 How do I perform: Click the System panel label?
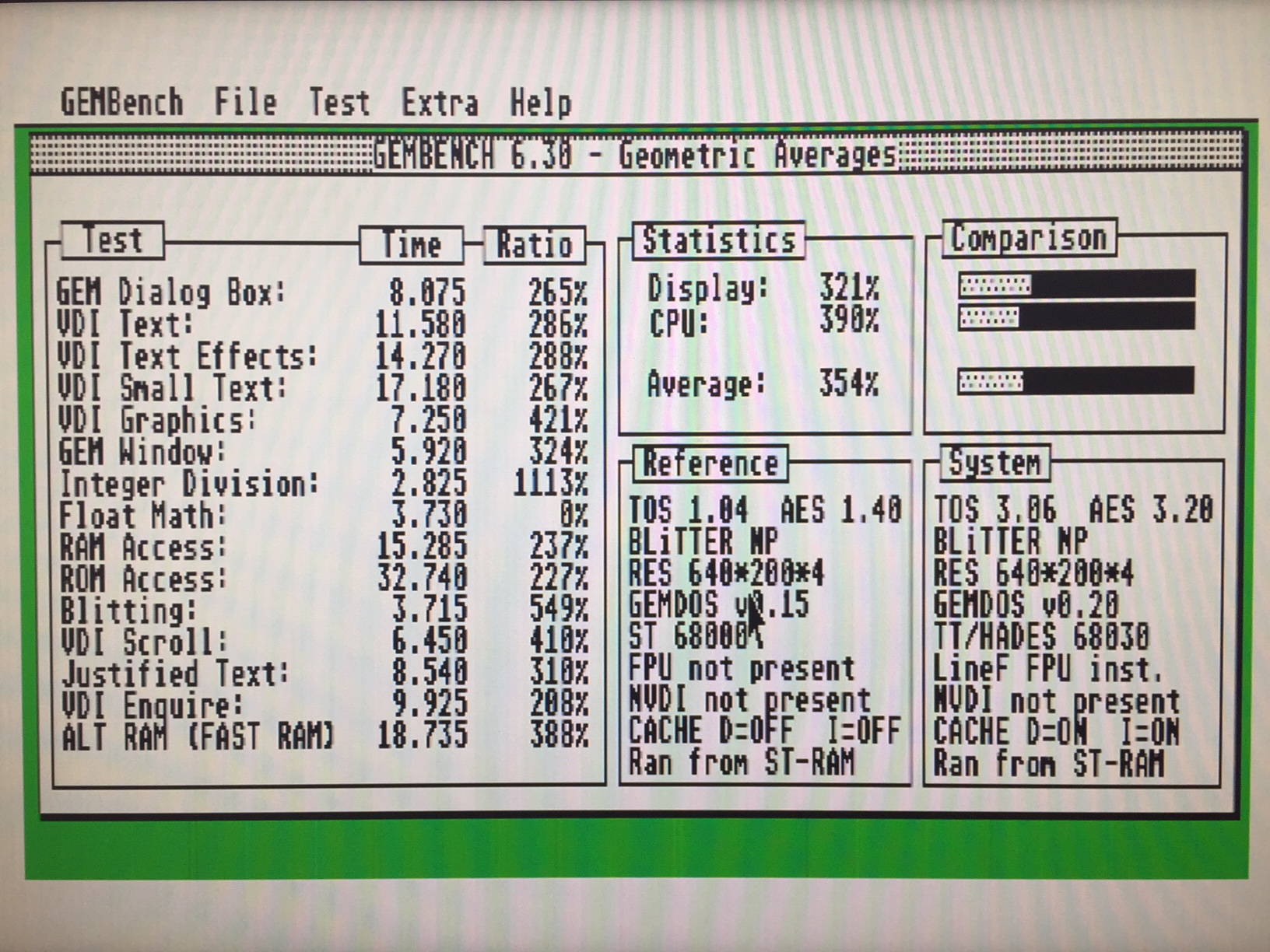(994, 464)
